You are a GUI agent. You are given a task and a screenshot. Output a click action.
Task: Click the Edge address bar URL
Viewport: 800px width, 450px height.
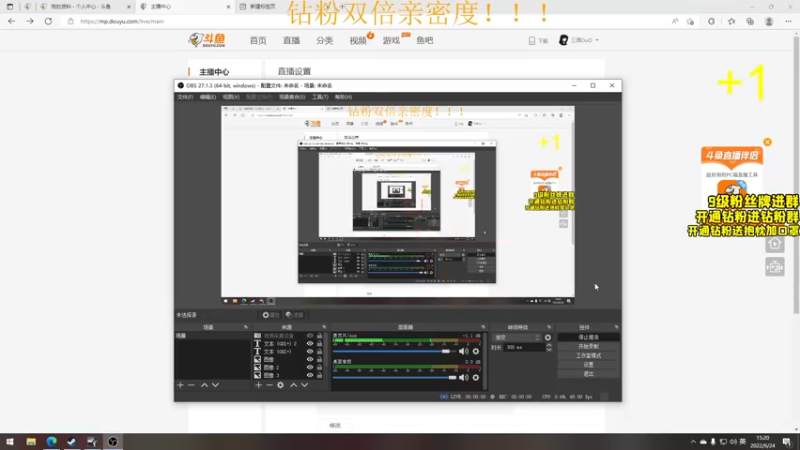[122, 21]
